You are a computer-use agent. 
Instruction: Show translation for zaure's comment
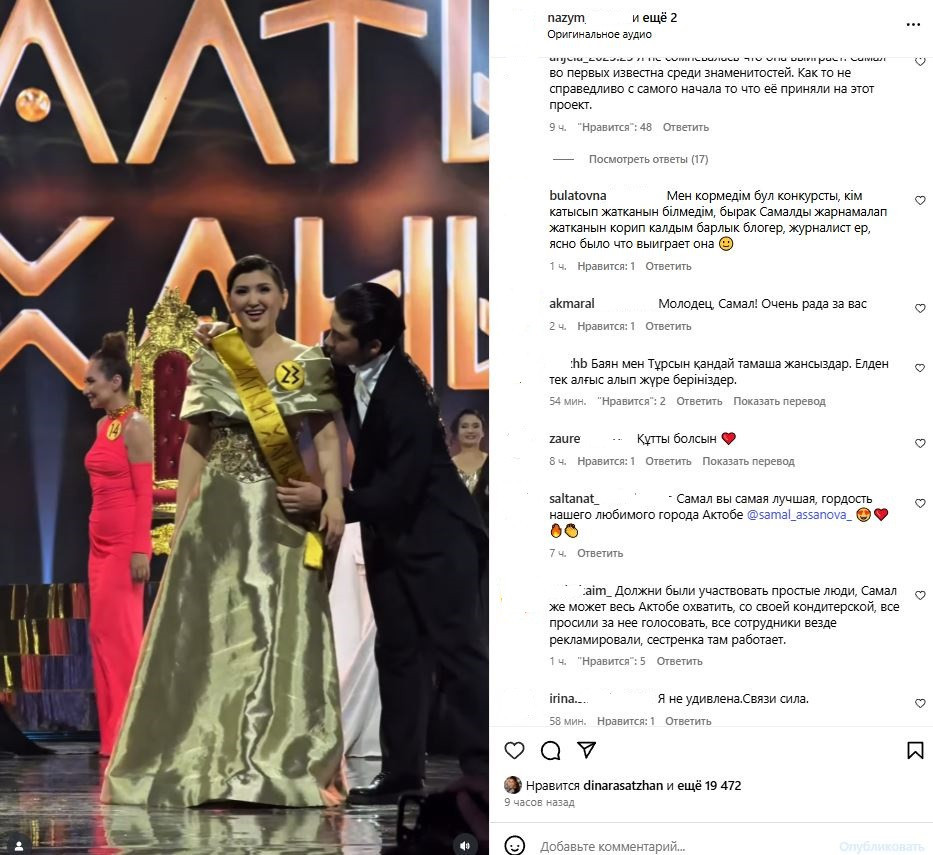pos(748,461)
